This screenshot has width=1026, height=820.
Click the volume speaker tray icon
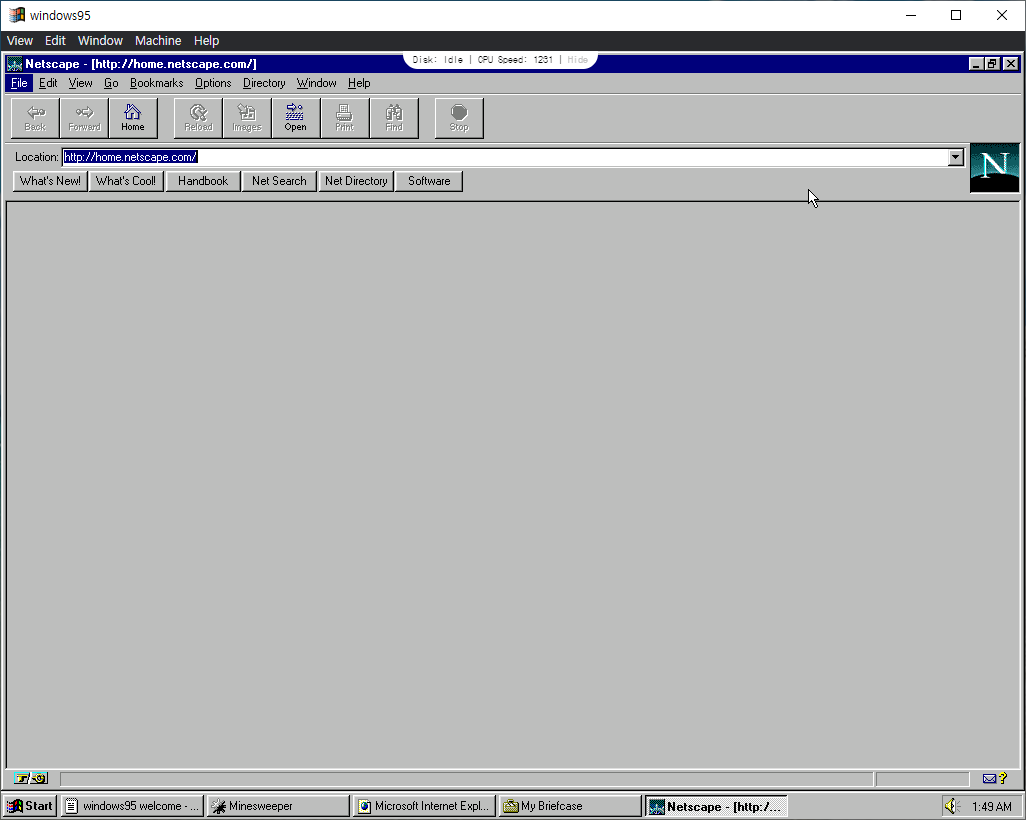point(952,806)
